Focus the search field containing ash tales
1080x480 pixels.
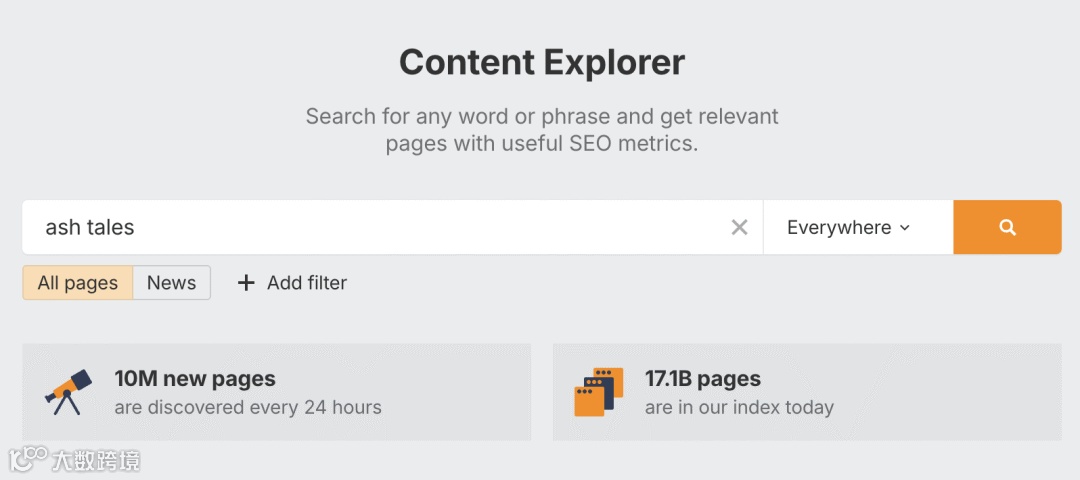pyautogui.click(x=90, y=228)
